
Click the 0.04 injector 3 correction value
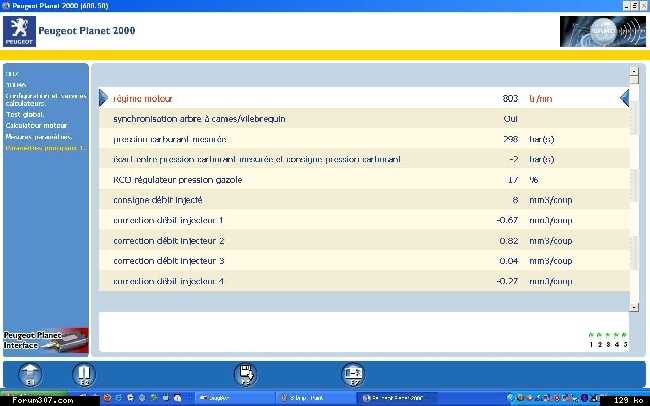509,261
